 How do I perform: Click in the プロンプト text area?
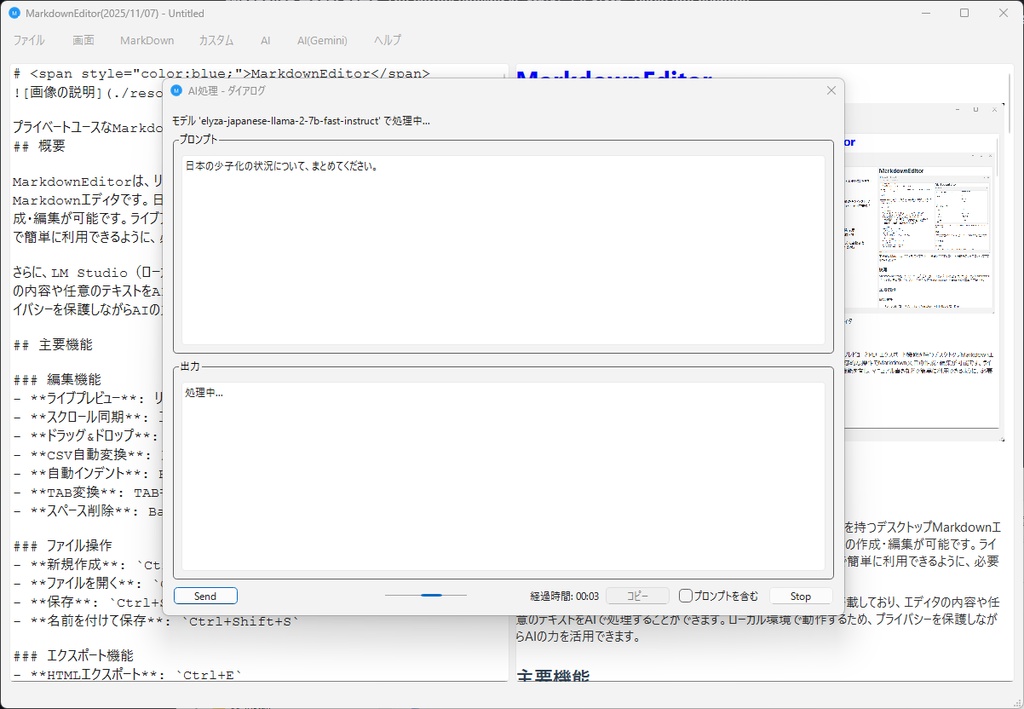click(503, 249)
